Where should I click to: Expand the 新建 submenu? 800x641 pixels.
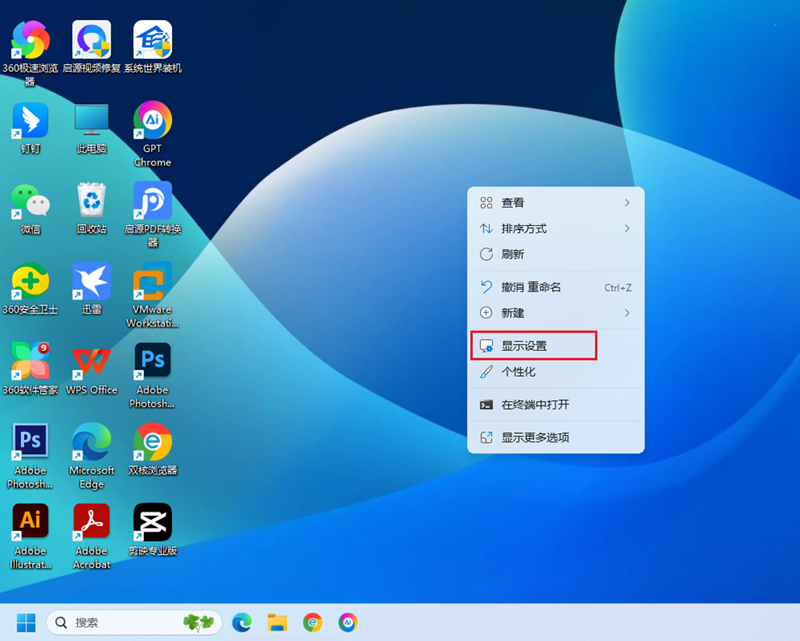[556, 313]
